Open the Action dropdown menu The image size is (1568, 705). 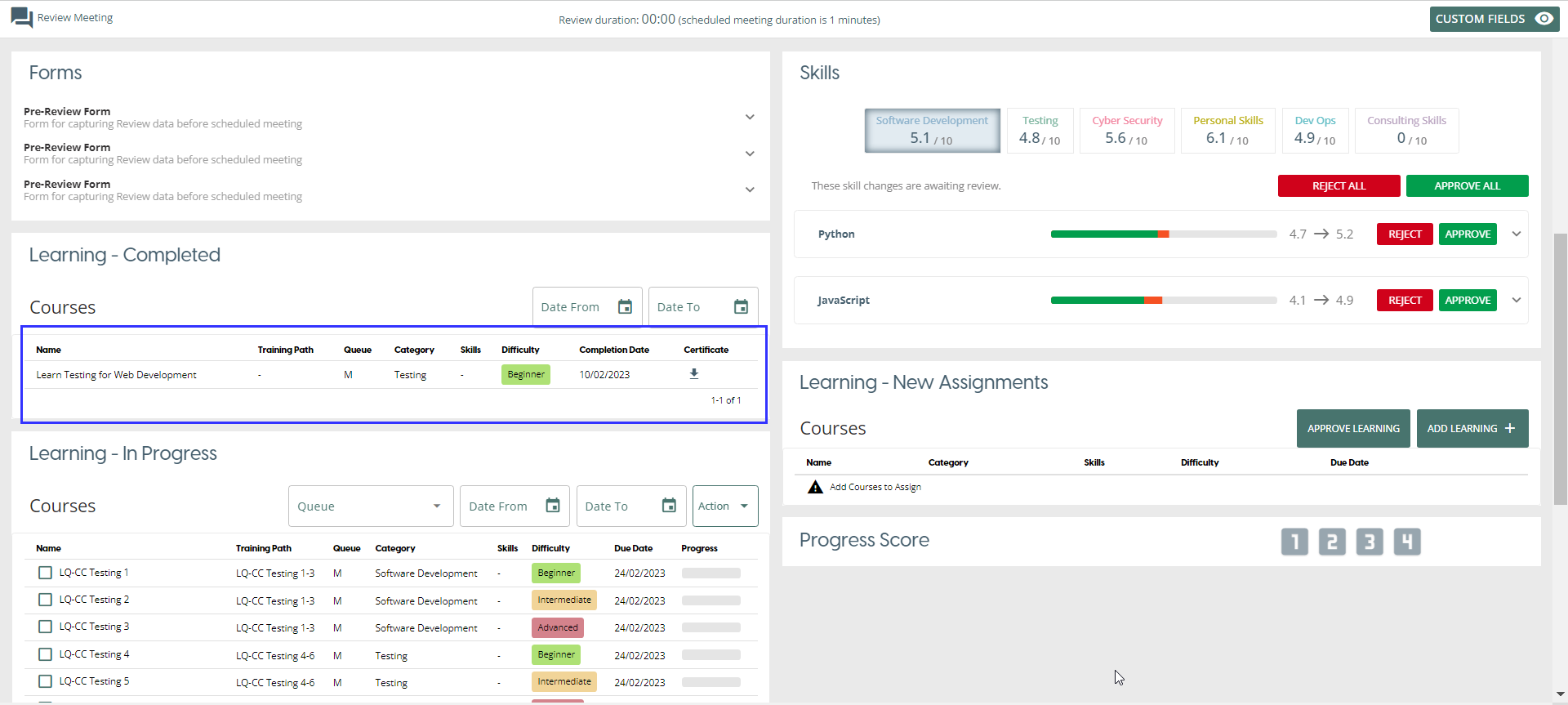click(x=724, y=506)
